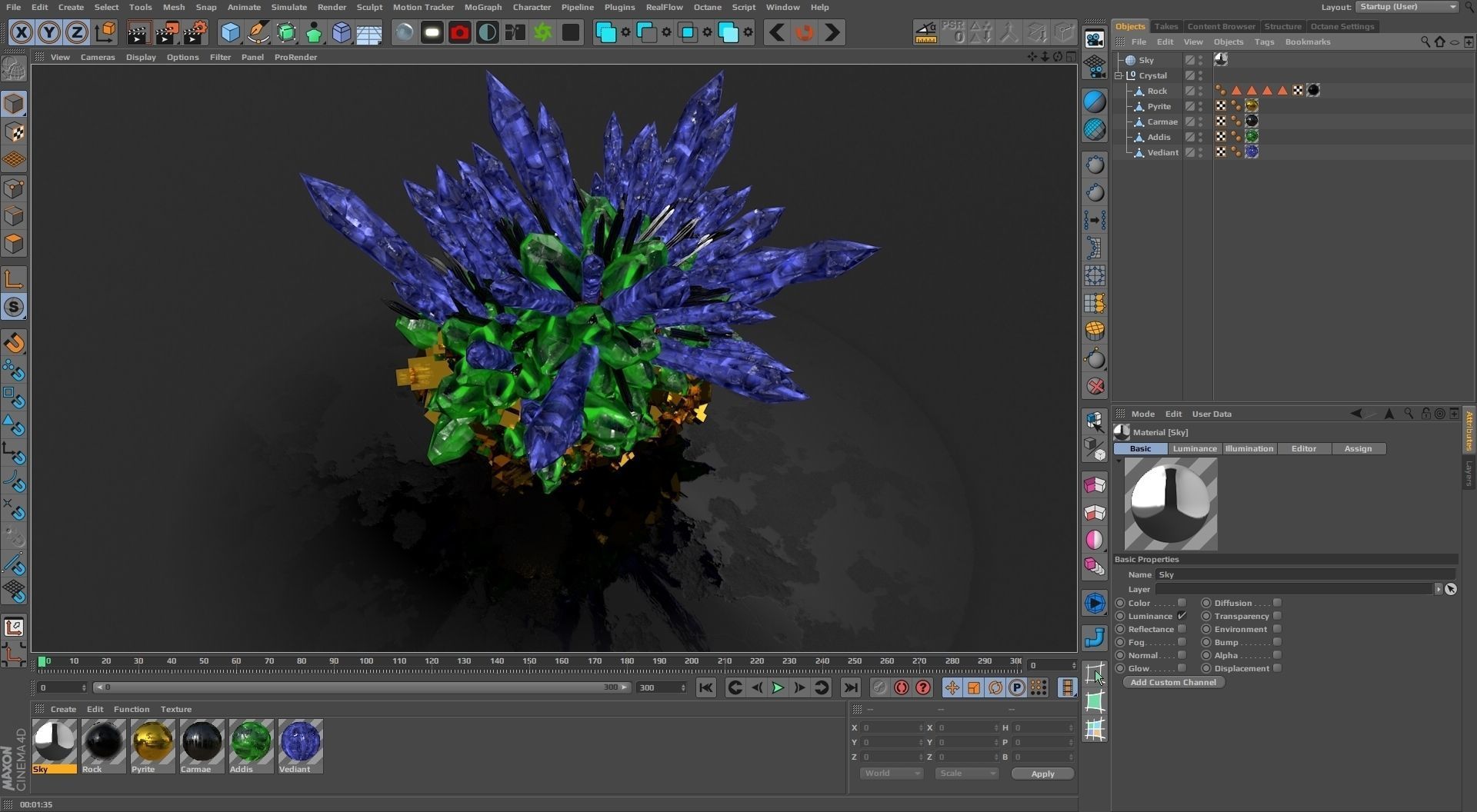The height and width of the screenshot is (812, 1477).
Task: Toggle Autokeying red circular button
Action: (902, 687)
